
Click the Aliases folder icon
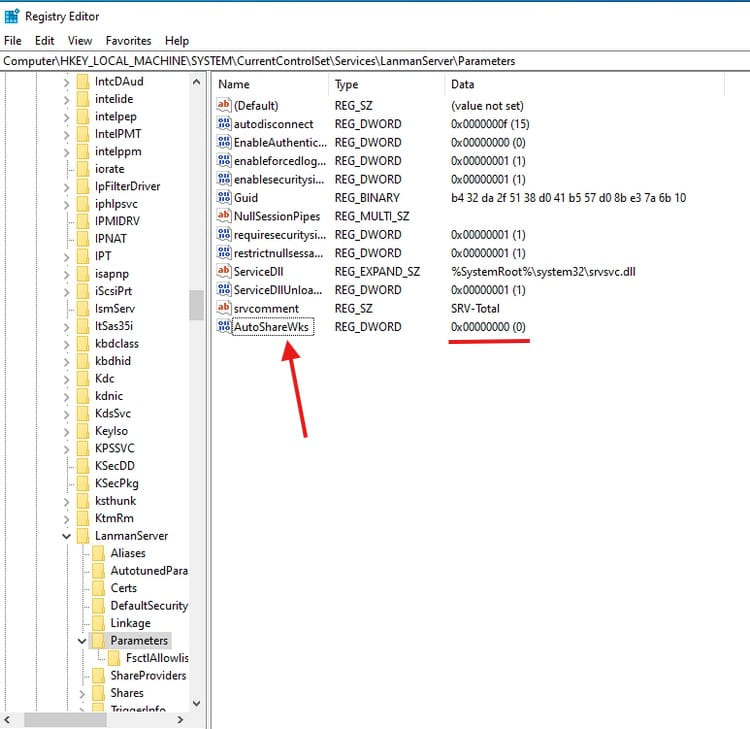point(99,553)
